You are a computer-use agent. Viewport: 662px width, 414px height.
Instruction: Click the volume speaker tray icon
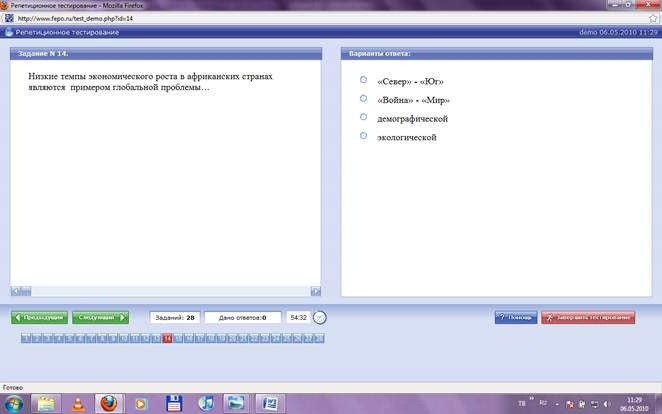point(607,404)
